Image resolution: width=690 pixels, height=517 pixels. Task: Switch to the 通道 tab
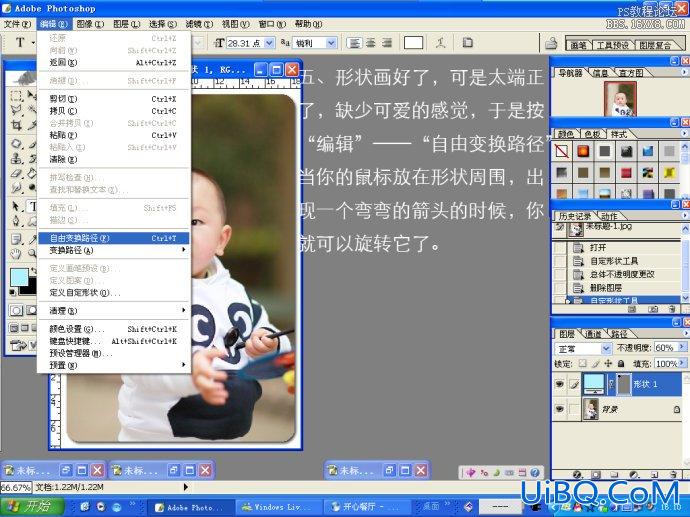click(594, 334)
